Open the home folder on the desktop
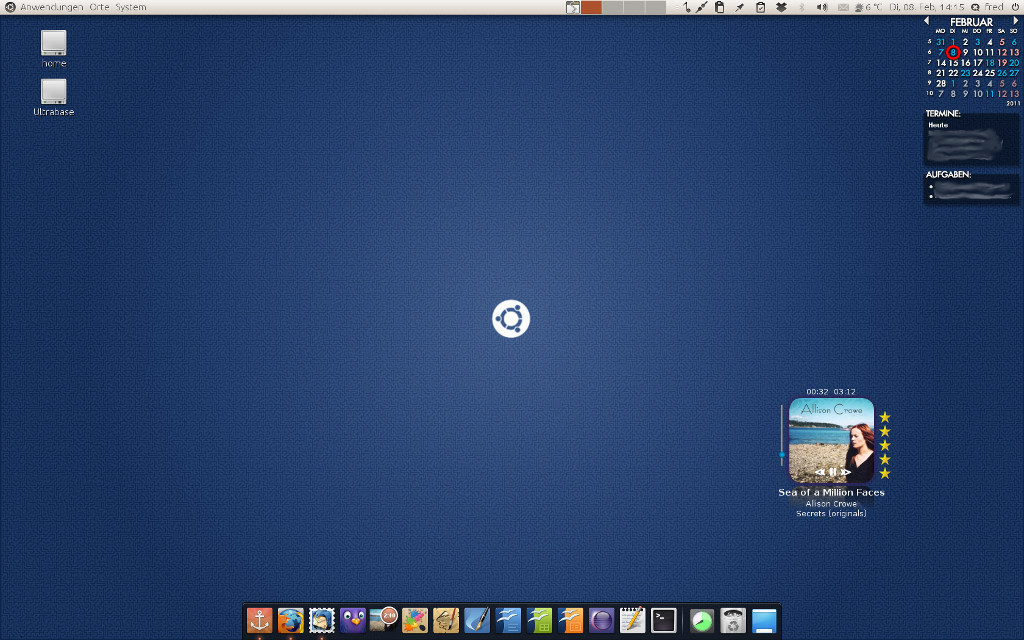The height and width of the screenshot is (640, 1024). [53, 43]
